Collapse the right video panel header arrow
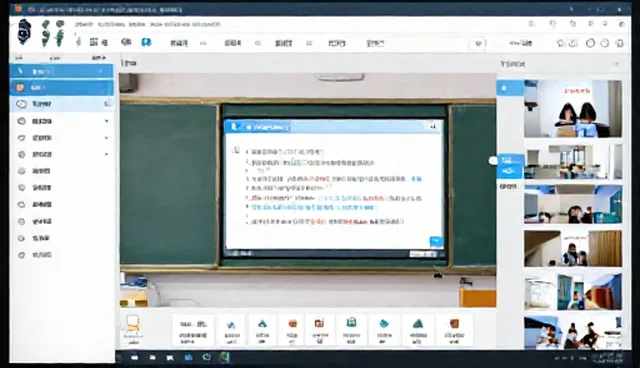640x368 pixels. tap(616, 64)
